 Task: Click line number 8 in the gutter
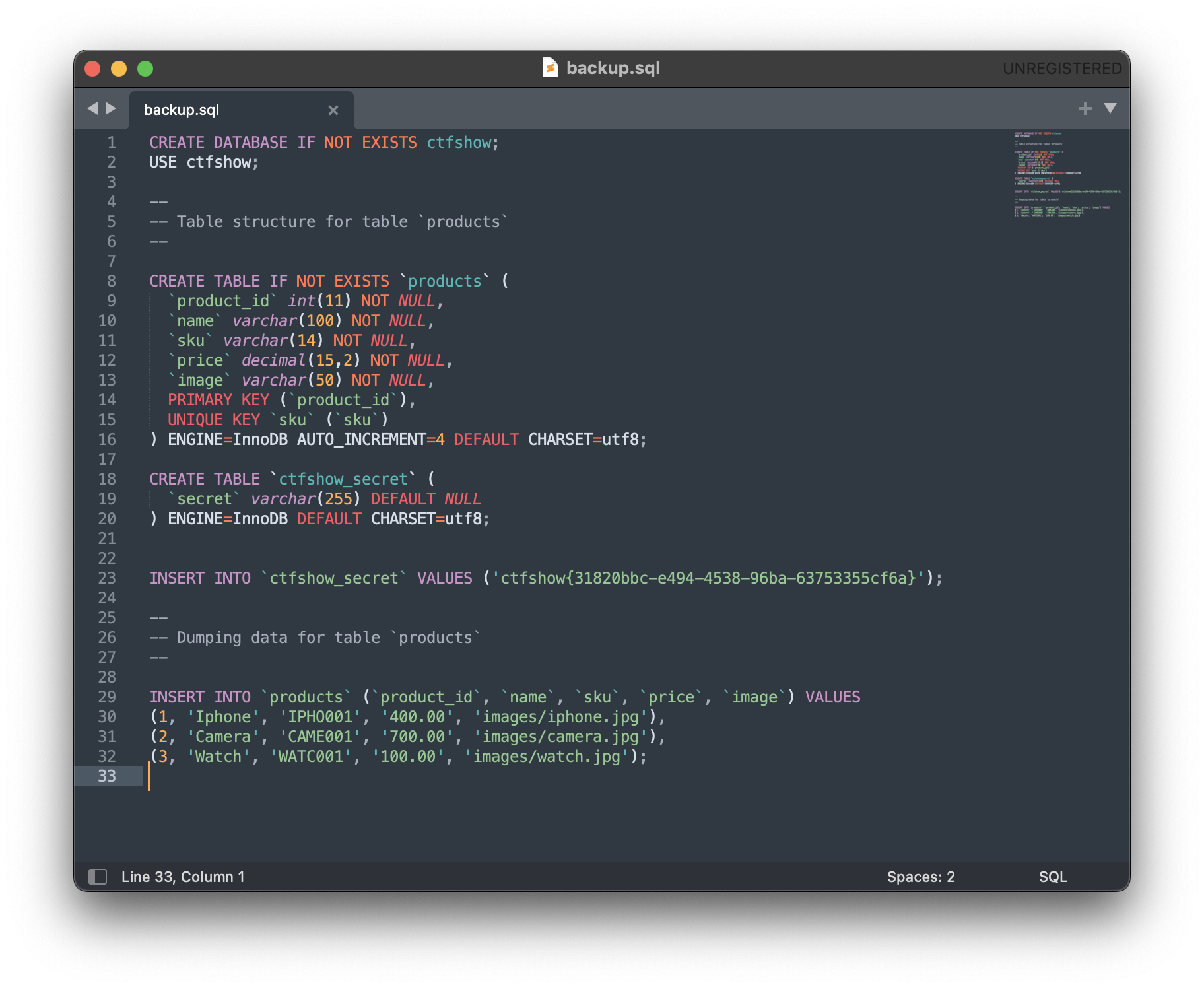click(x=111, y=281)
